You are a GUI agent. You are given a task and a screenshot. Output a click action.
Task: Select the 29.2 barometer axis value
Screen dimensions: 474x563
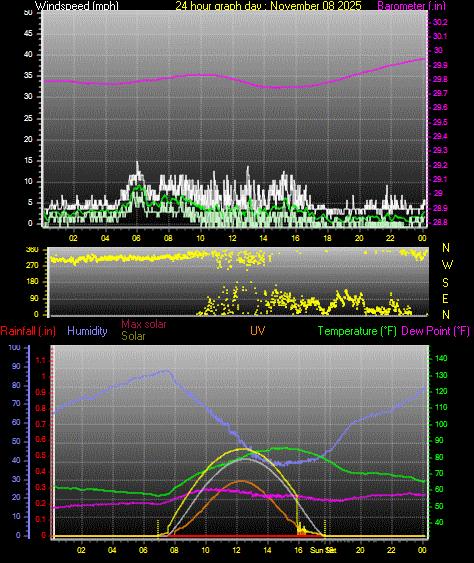pos(440,165)
